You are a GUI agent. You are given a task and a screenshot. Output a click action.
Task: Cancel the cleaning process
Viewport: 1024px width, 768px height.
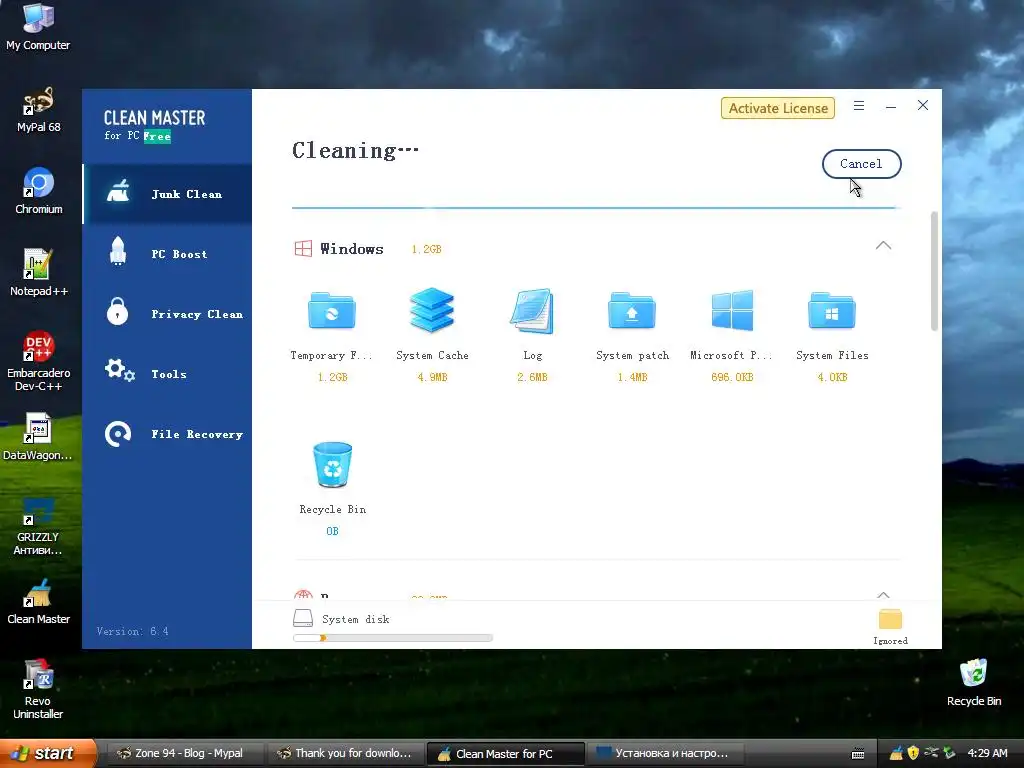(x=861, y=164)
